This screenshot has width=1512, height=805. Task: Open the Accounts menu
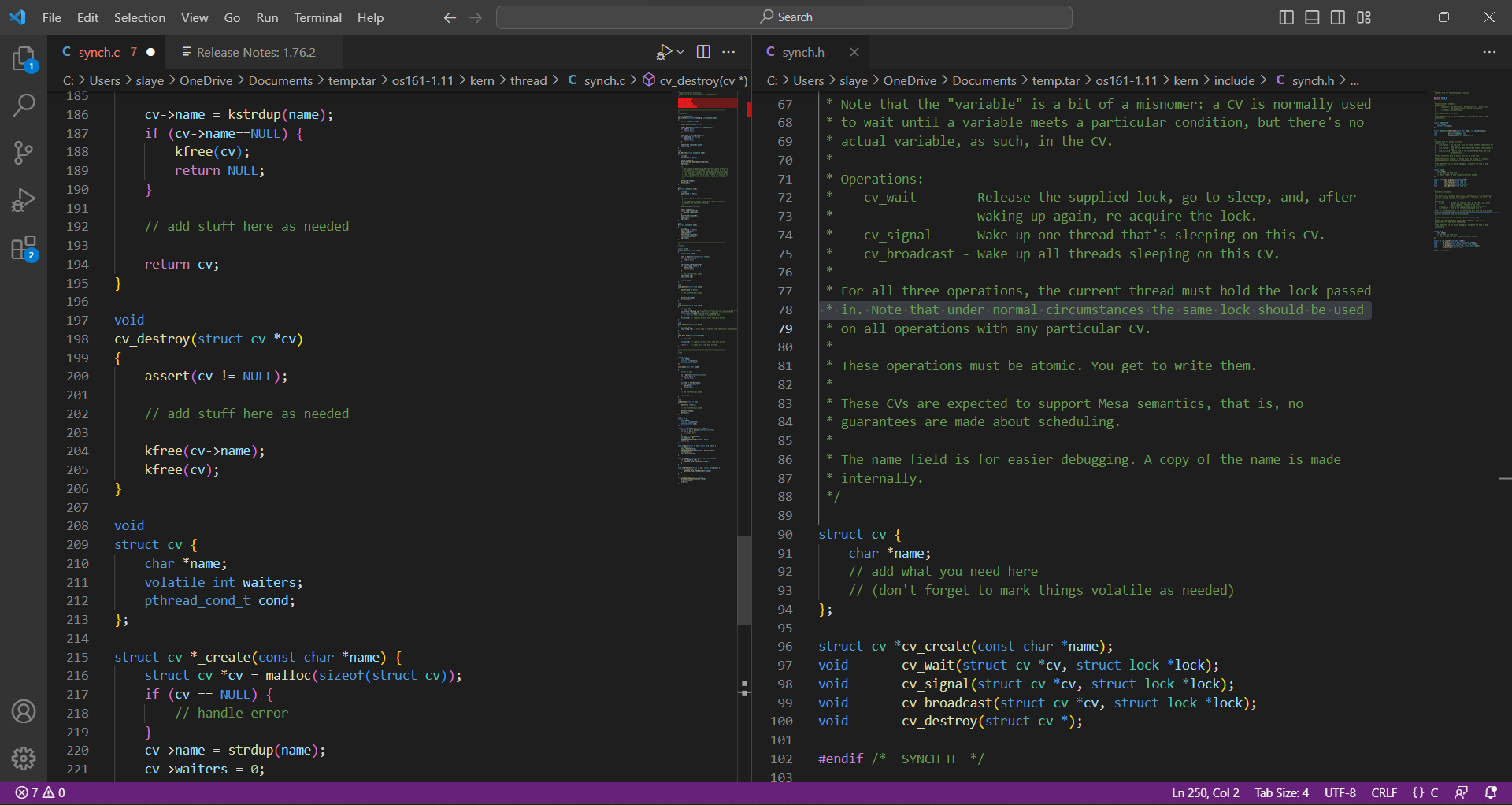click(24, 711)
